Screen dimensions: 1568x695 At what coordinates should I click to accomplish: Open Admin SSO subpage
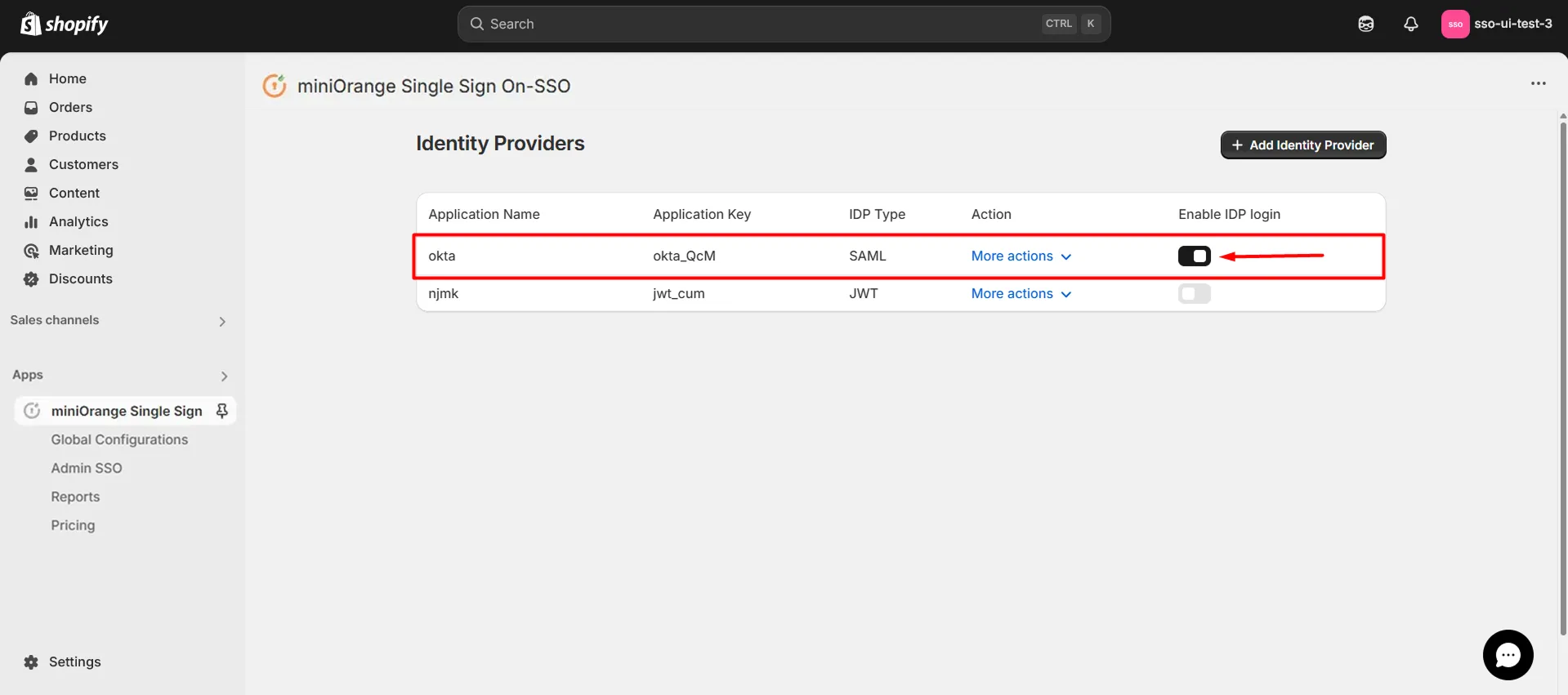pyautogui.click(x=87, y=468)
